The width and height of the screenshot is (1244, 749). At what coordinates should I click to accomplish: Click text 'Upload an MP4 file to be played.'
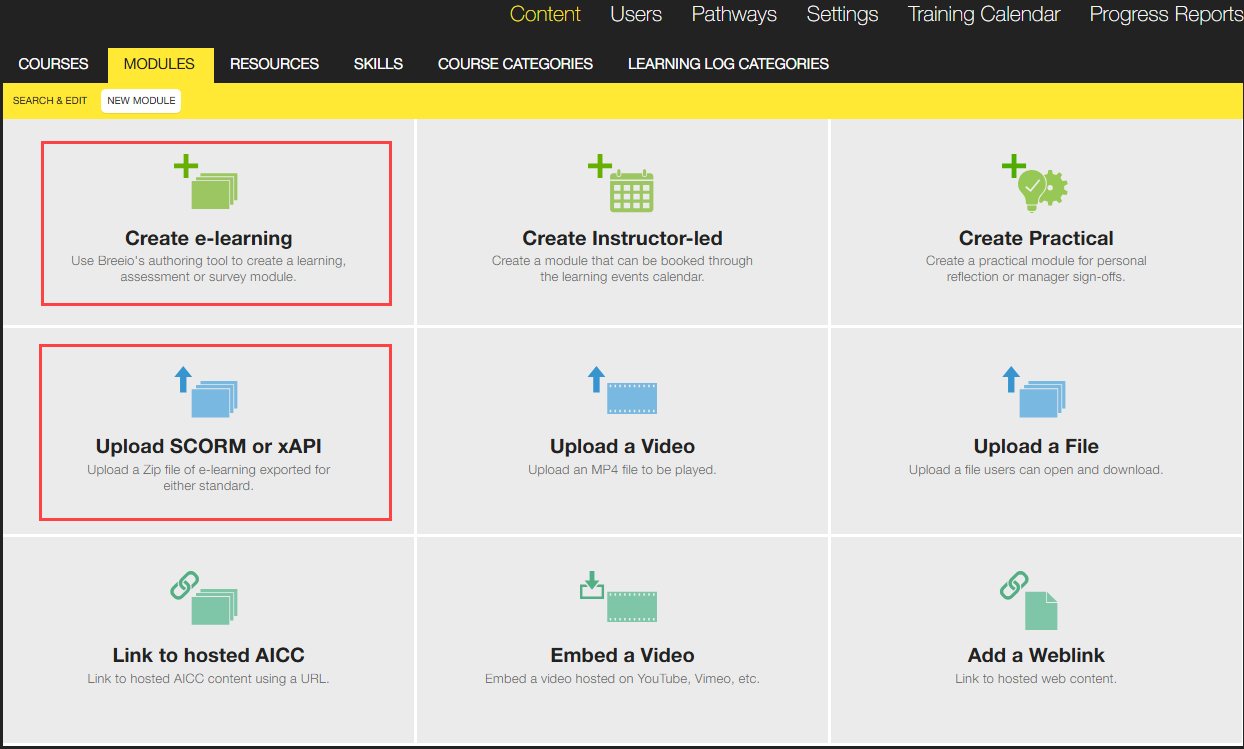coord(622,469)
